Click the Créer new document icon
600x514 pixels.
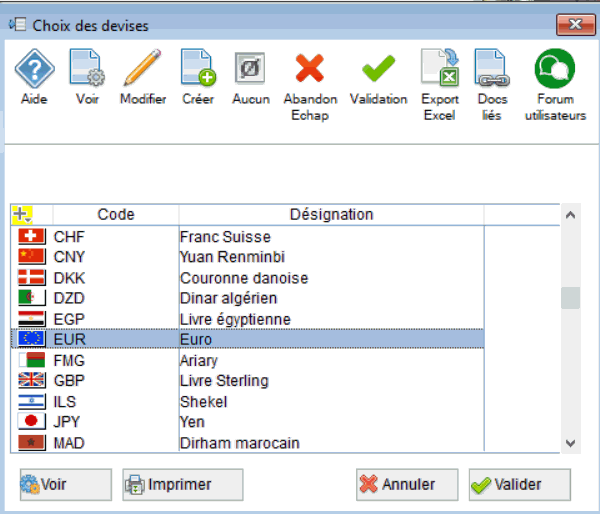[198, 67]
